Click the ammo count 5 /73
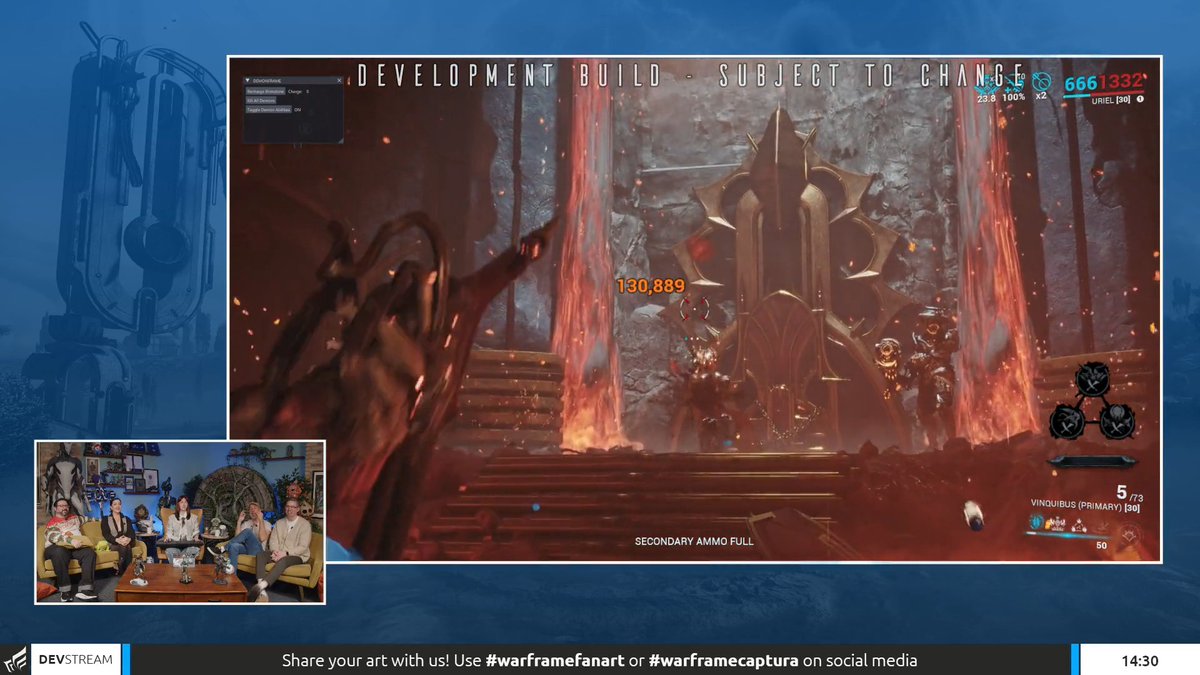 [x=1130, y=493]
